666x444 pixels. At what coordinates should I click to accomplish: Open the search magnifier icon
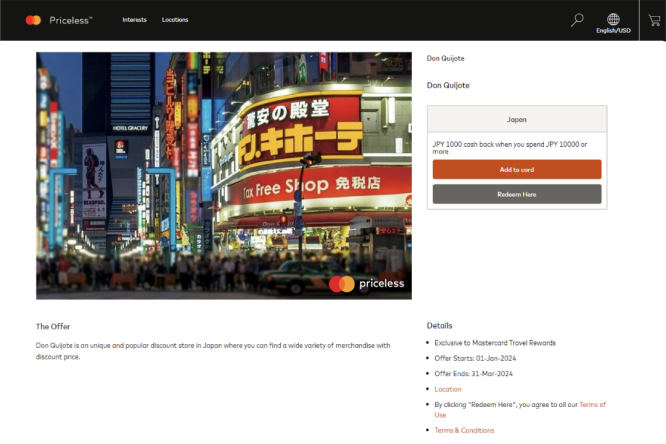click(577, 20)
